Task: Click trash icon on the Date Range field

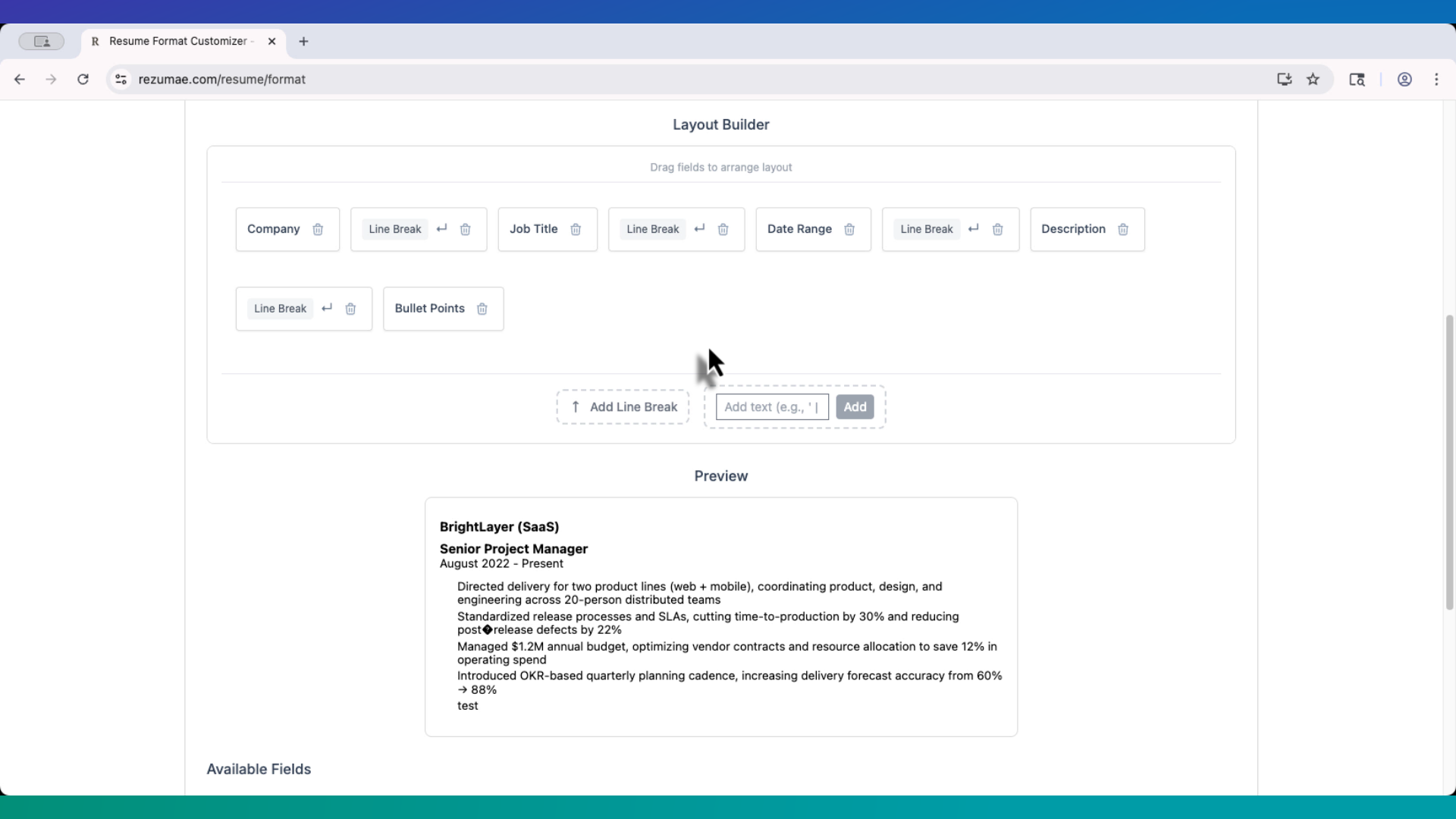Action: 849,229
